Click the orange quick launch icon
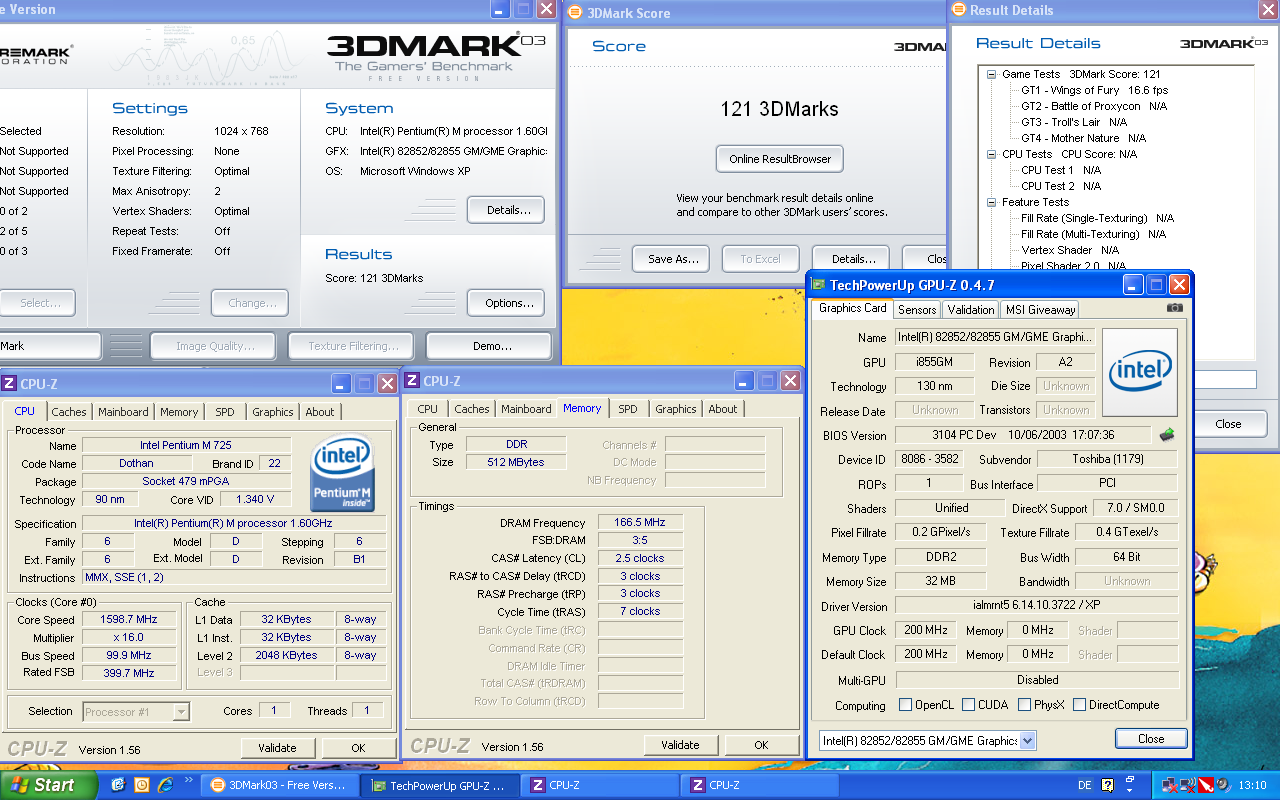Viewport: 1280px width, 800px height. tap(141, 785)
